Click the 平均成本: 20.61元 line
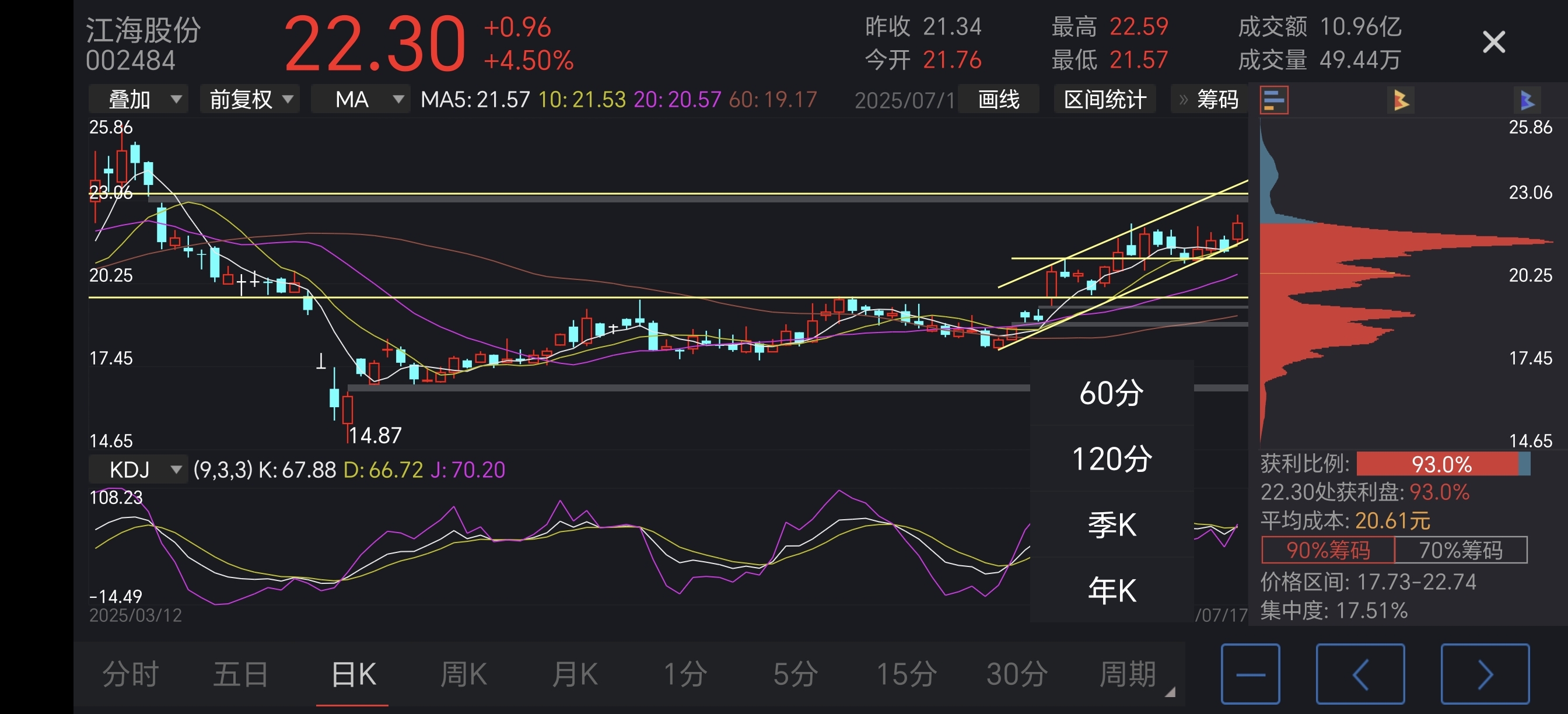Screen dimensions: 1568x714 pyautogui.click(x=1345, y=520)
